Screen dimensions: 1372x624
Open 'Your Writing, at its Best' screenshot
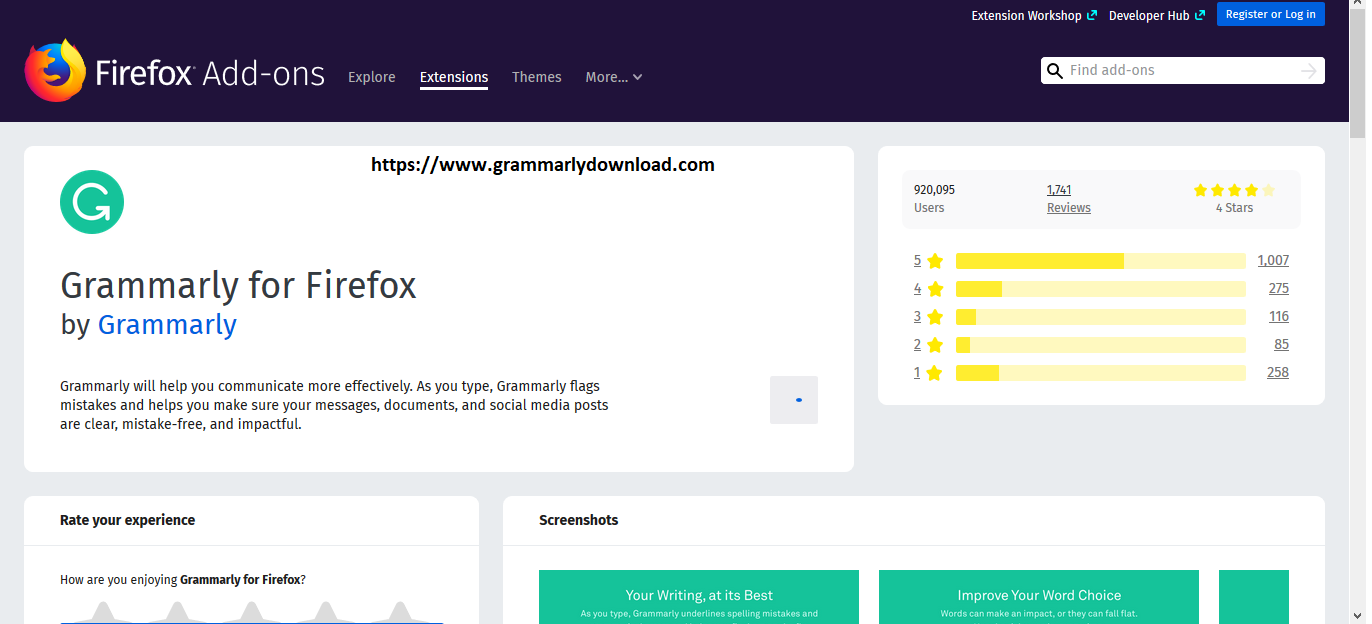coord(699,597)
